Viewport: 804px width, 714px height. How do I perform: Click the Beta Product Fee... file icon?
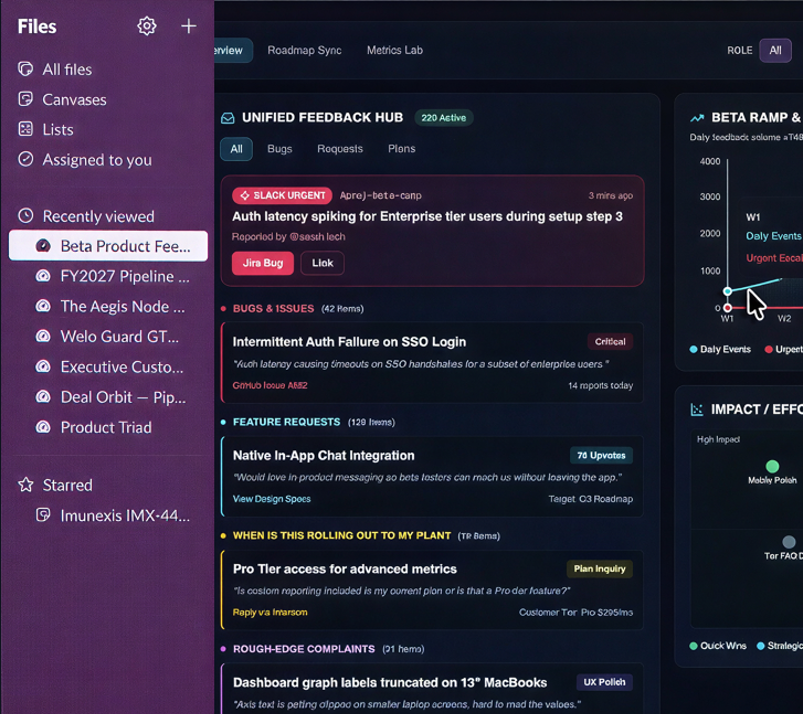pyautogui.click(x=43, y=246)
